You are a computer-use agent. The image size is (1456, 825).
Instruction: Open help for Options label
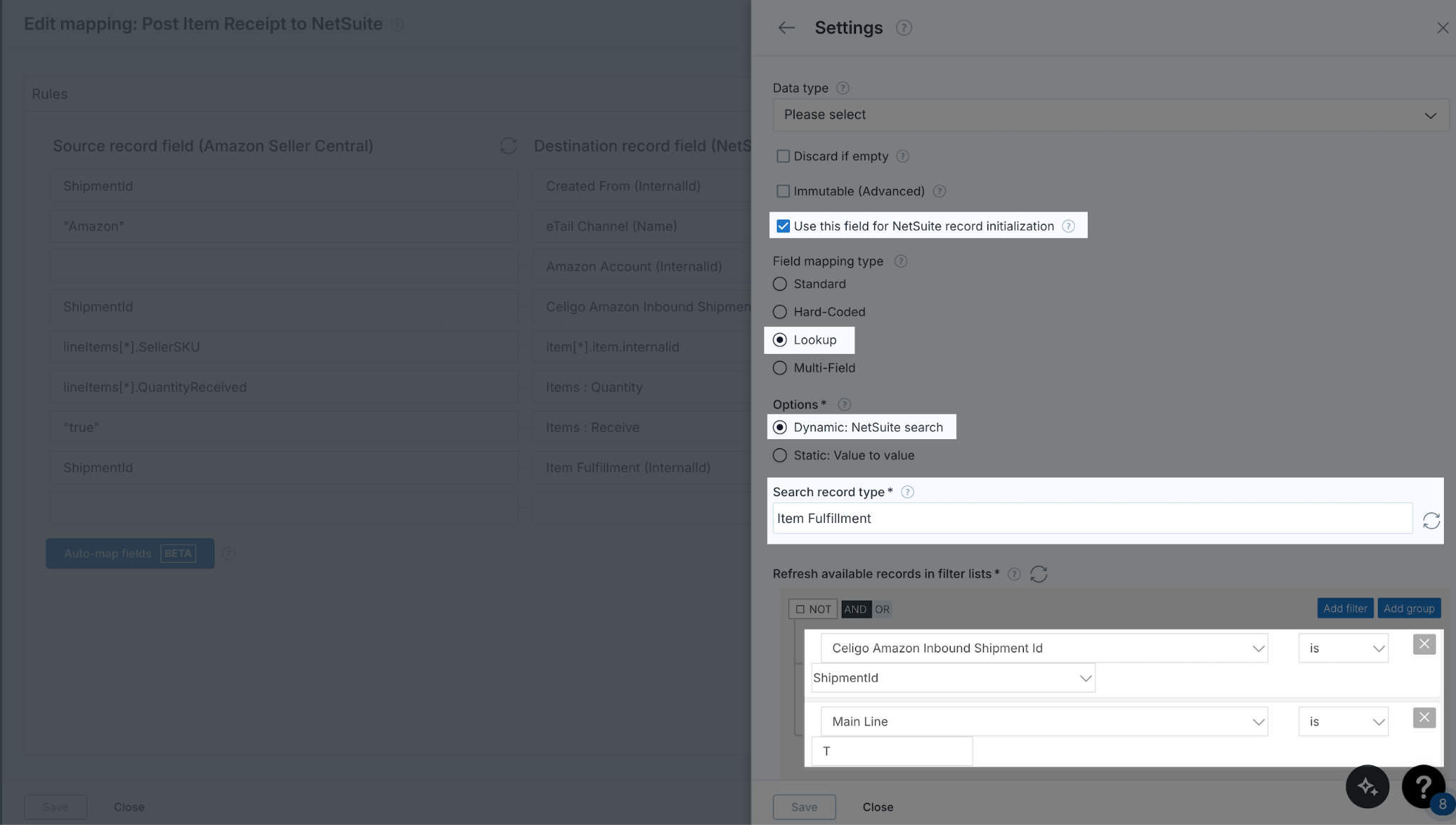(845, 404)
